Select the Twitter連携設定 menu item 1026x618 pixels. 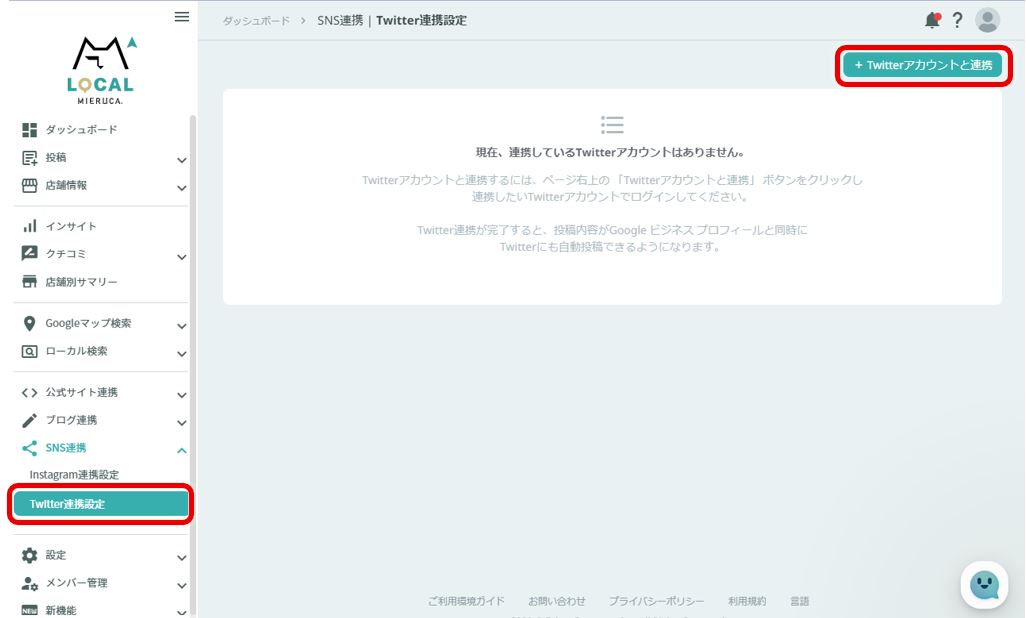(101, 504)
